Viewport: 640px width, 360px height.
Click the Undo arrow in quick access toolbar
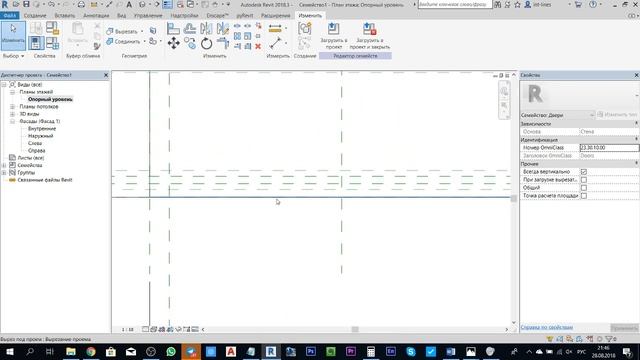(x=51, y=4)
